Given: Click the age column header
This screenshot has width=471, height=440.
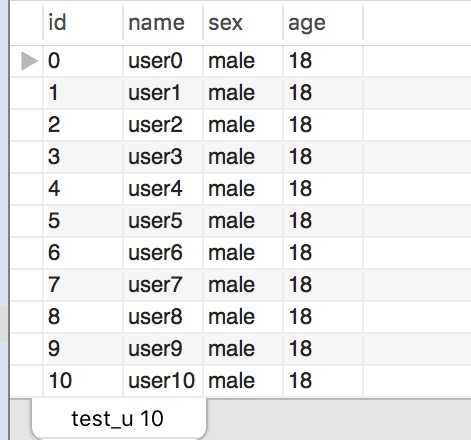Looking at the screenshot, I should tap(323, 23).
